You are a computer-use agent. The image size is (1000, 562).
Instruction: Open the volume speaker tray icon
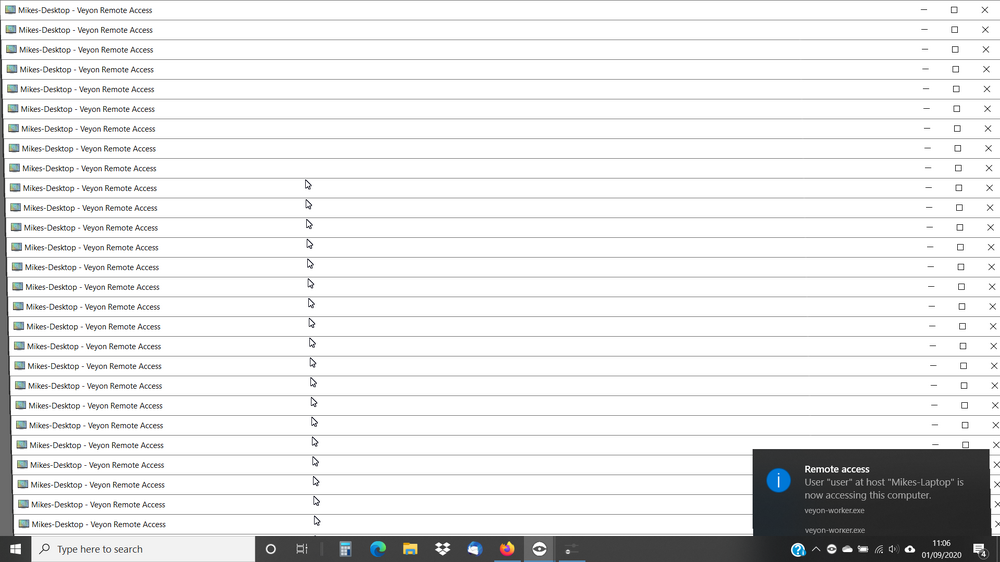893,549
